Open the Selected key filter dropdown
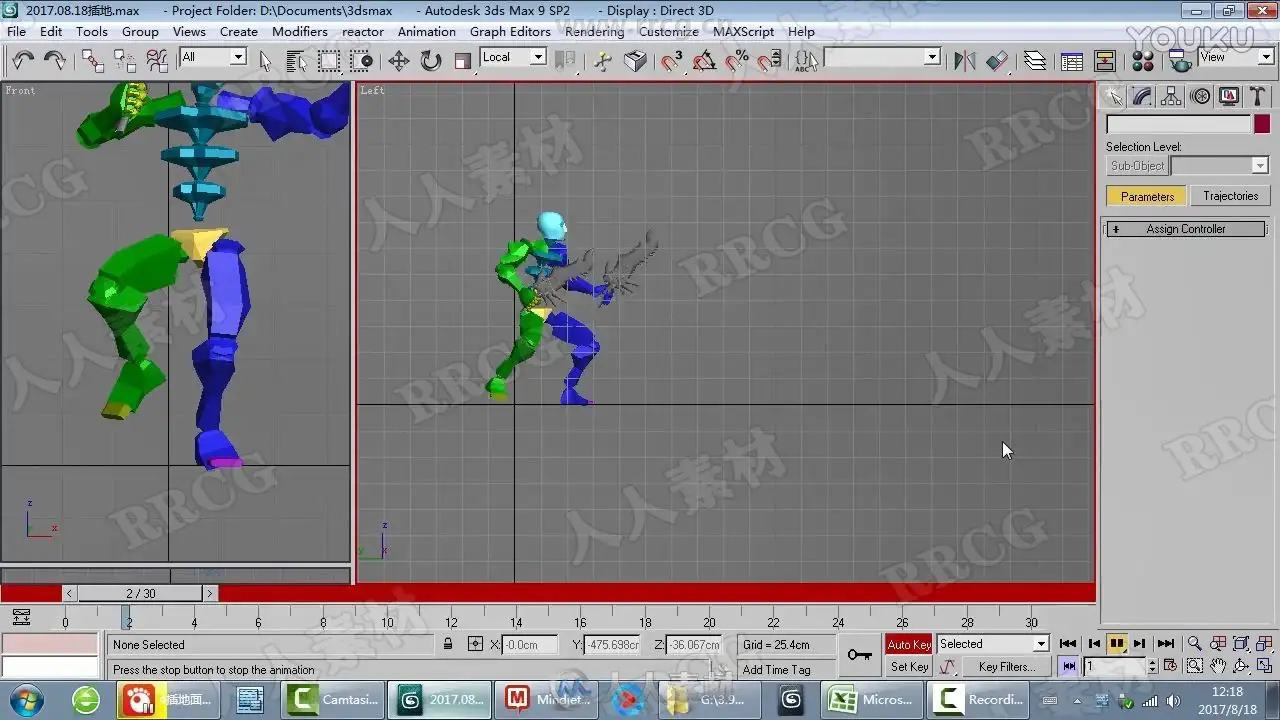The width and height of the screenshot is (1280, 720). tap(993, 644)
